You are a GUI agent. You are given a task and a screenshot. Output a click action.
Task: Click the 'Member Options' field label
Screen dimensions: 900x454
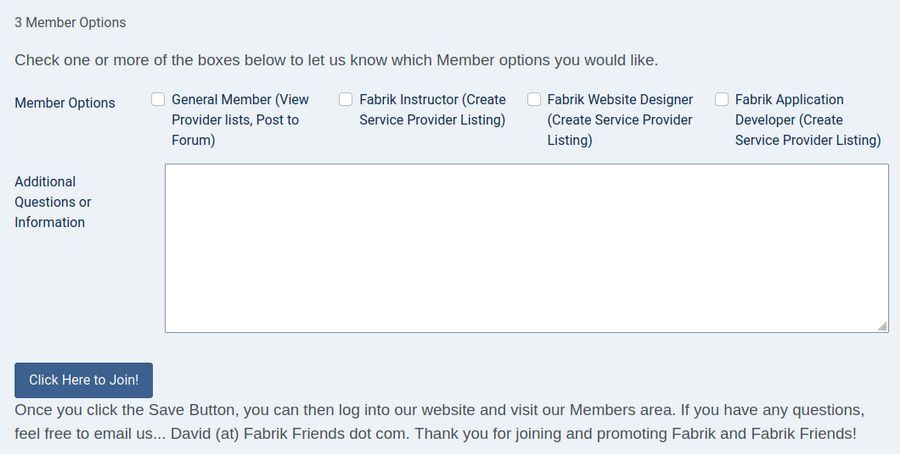pyautogui.click(x=65, y=103)
